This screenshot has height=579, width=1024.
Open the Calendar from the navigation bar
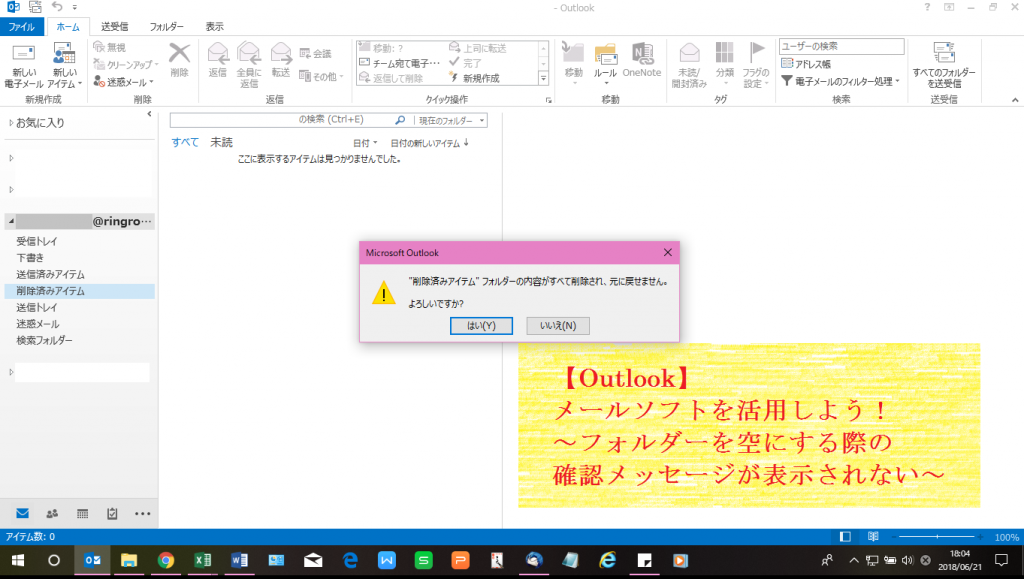click(x=84, y=513)
